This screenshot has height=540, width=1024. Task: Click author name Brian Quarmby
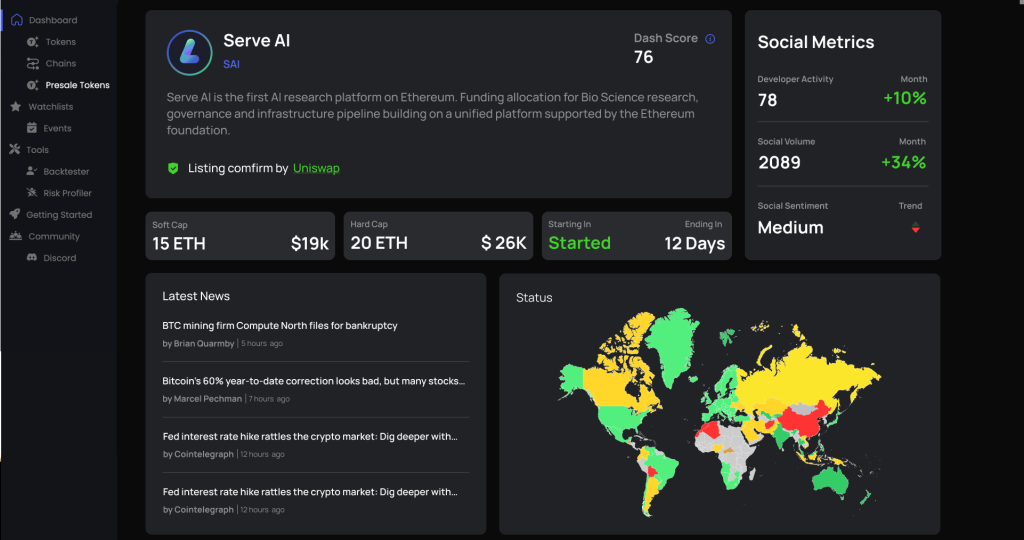click(204, 343)
